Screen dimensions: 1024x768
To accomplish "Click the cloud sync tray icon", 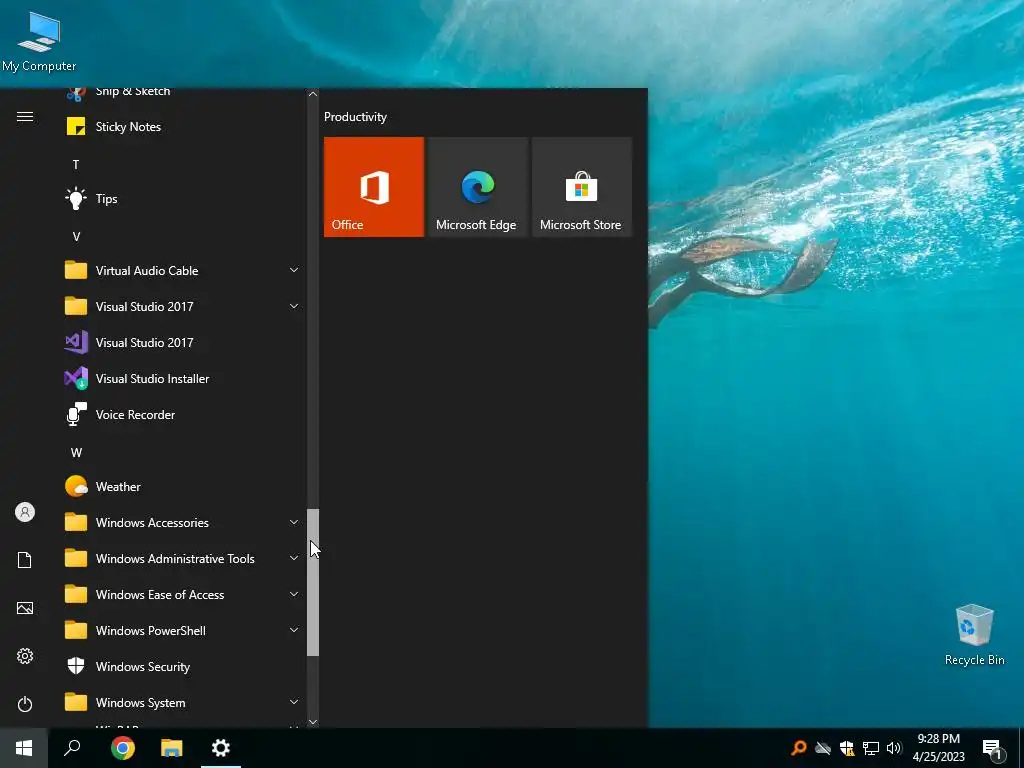I will coord(823,748).
